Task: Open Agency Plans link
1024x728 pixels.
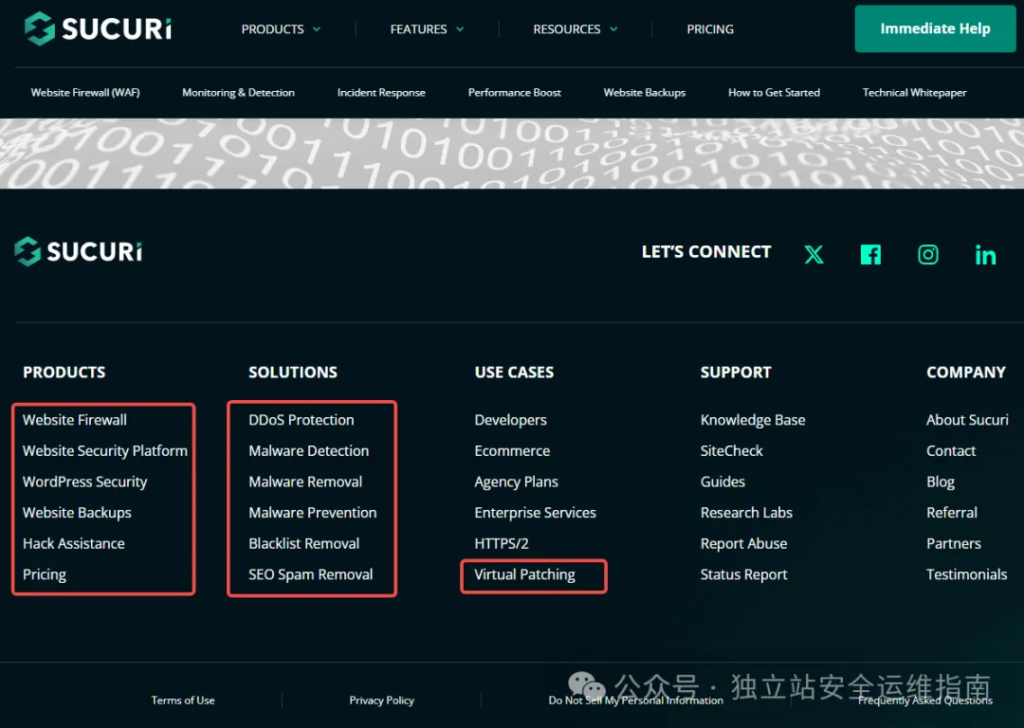Action: click(x=517, y=482)
